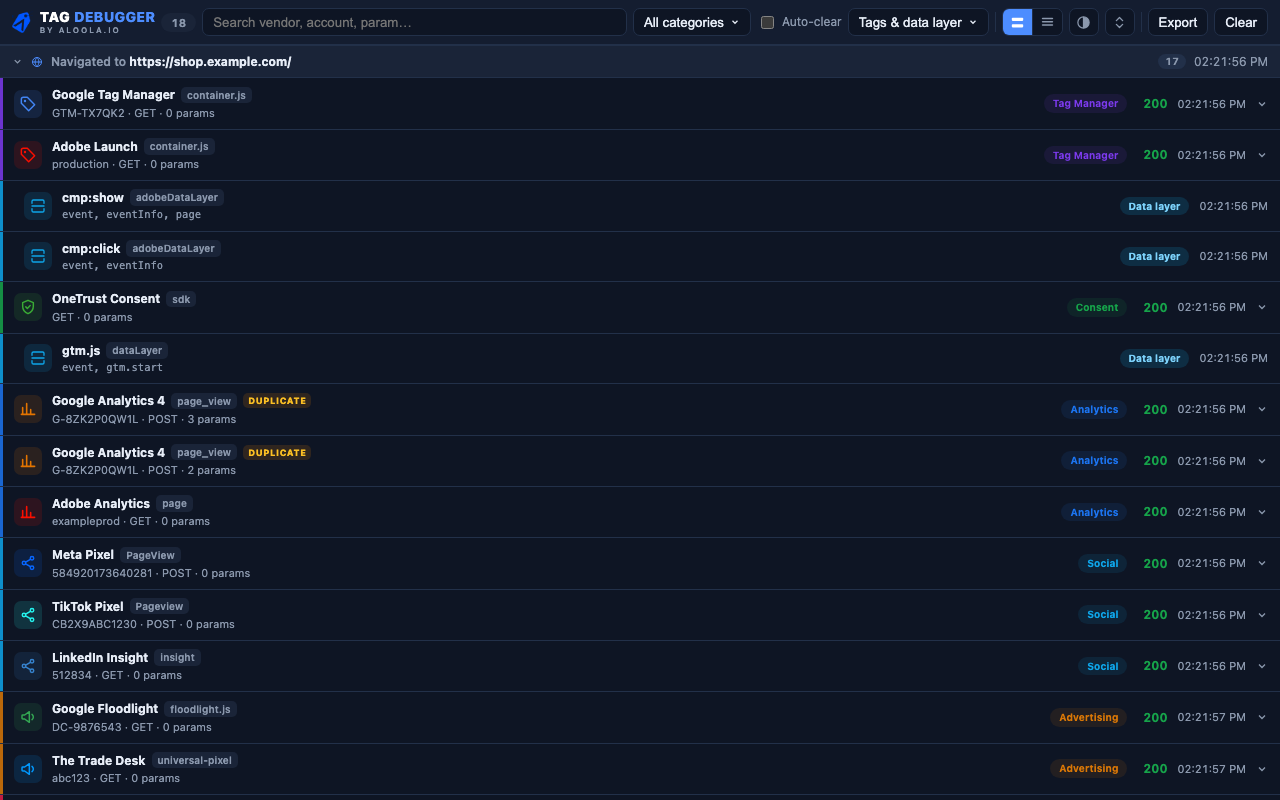The height and width of the screenshot is (800, 1280).
Task: Click the floodlight.js chip on Google Floodlight
Action: pyautogui.click(x=200, y=709)
